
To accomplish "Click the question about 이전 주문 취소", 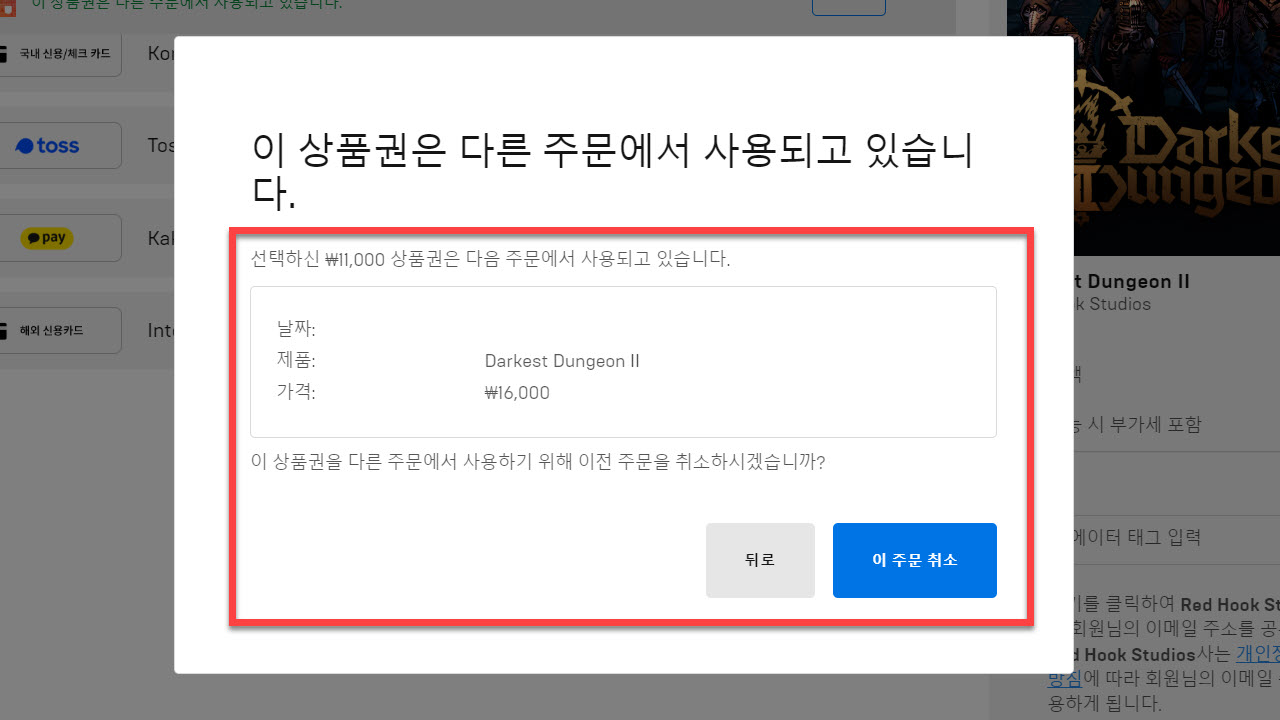I will (x=538, y=463).
